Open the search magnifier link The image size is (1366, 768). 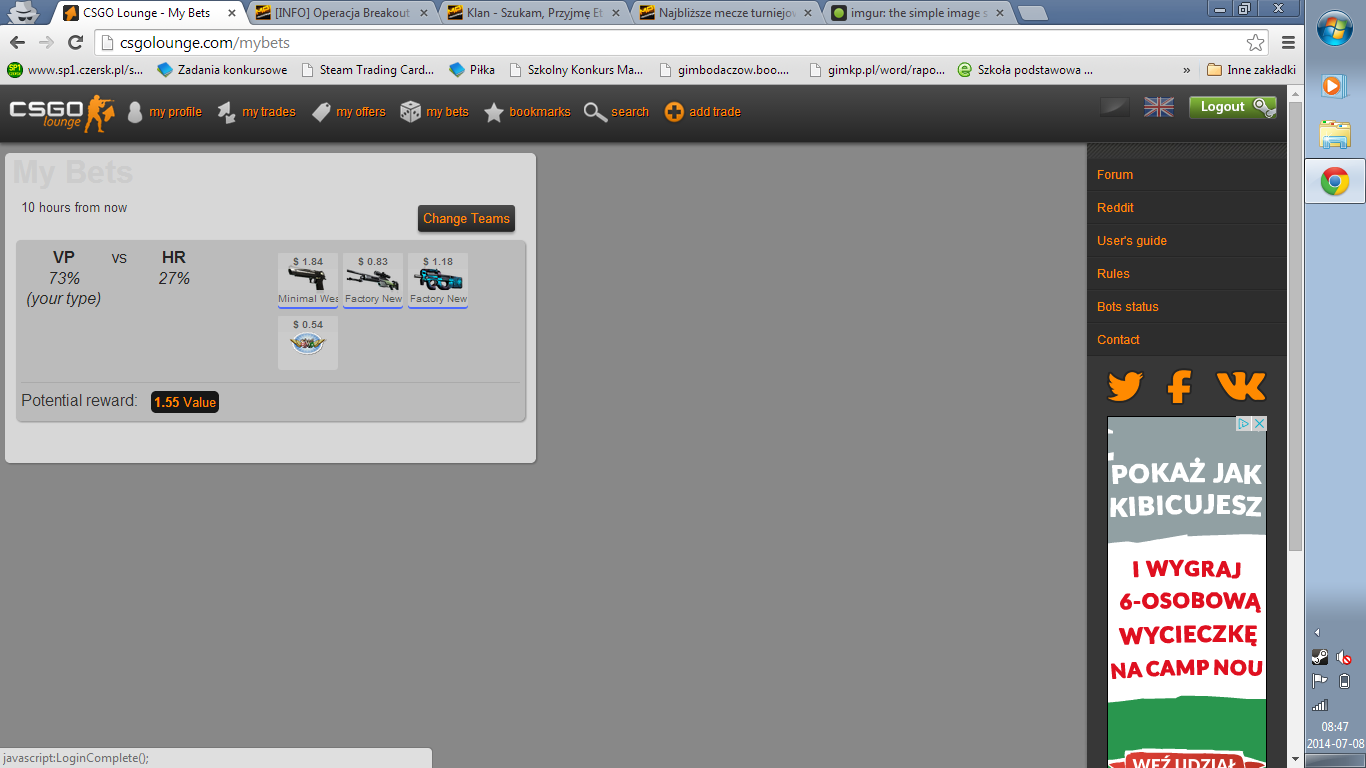(x=616, y=112)
